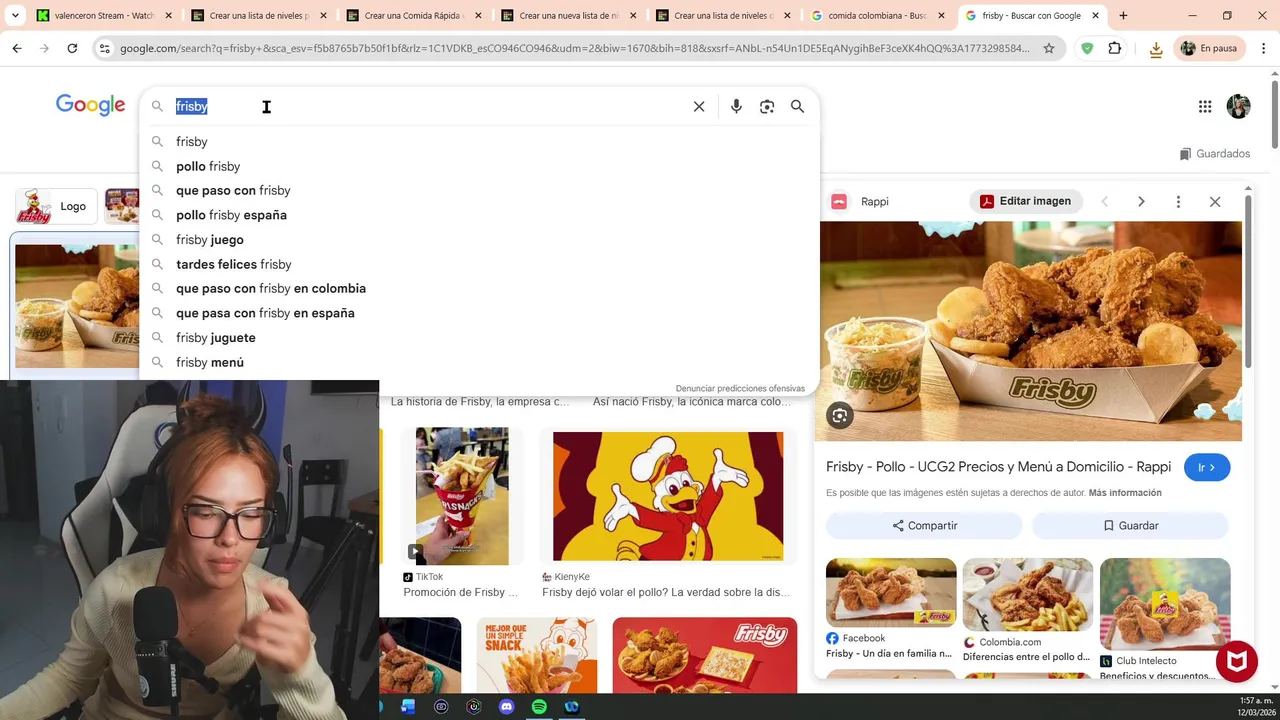Open the Google account profile picture
The height and width of the screenshot is (720, 1280).
[x=1238, y=106]
